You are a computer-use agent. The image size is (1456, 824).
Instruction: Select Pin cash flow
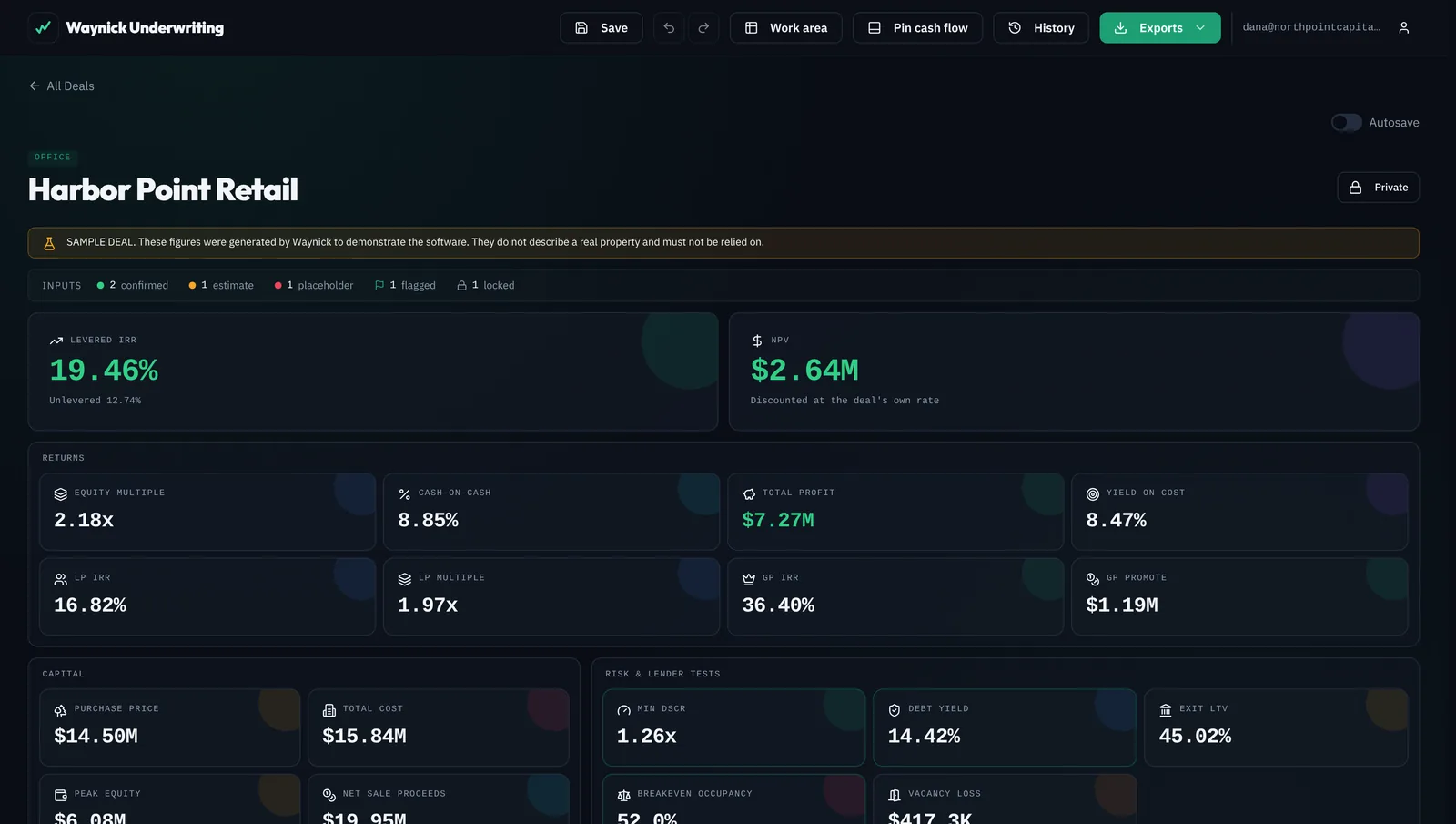[917, 28]
